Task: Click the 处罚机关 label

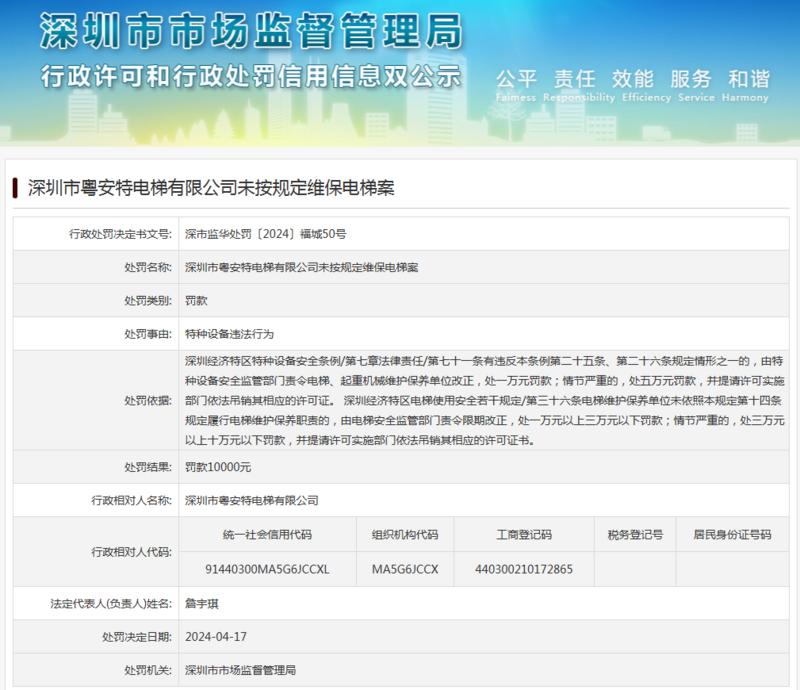Action: (x=148, y=670)
